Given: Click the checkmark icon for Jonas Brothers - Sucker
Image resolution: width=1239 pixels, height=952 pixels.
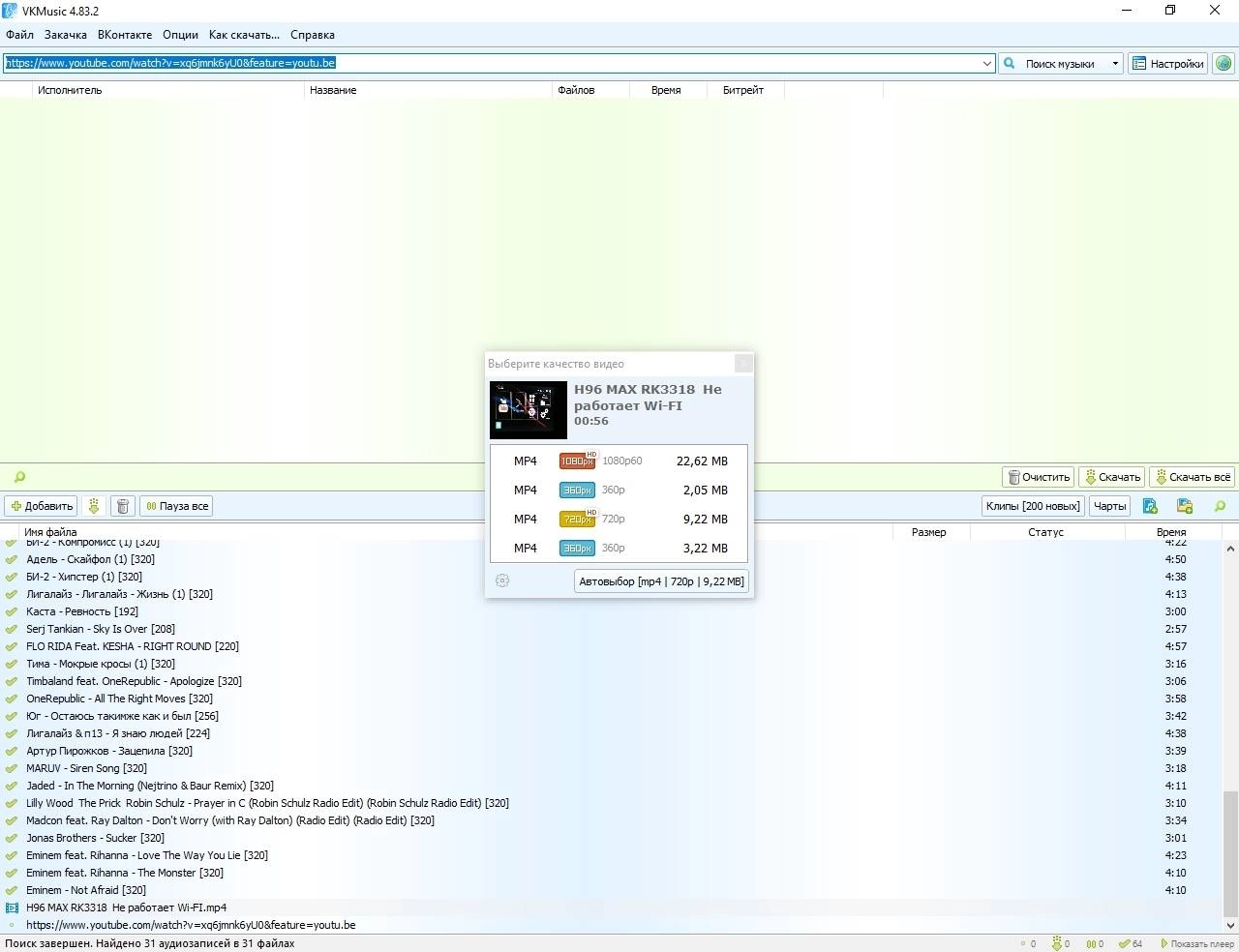Looking at the screenshot, I should (12, 838).
